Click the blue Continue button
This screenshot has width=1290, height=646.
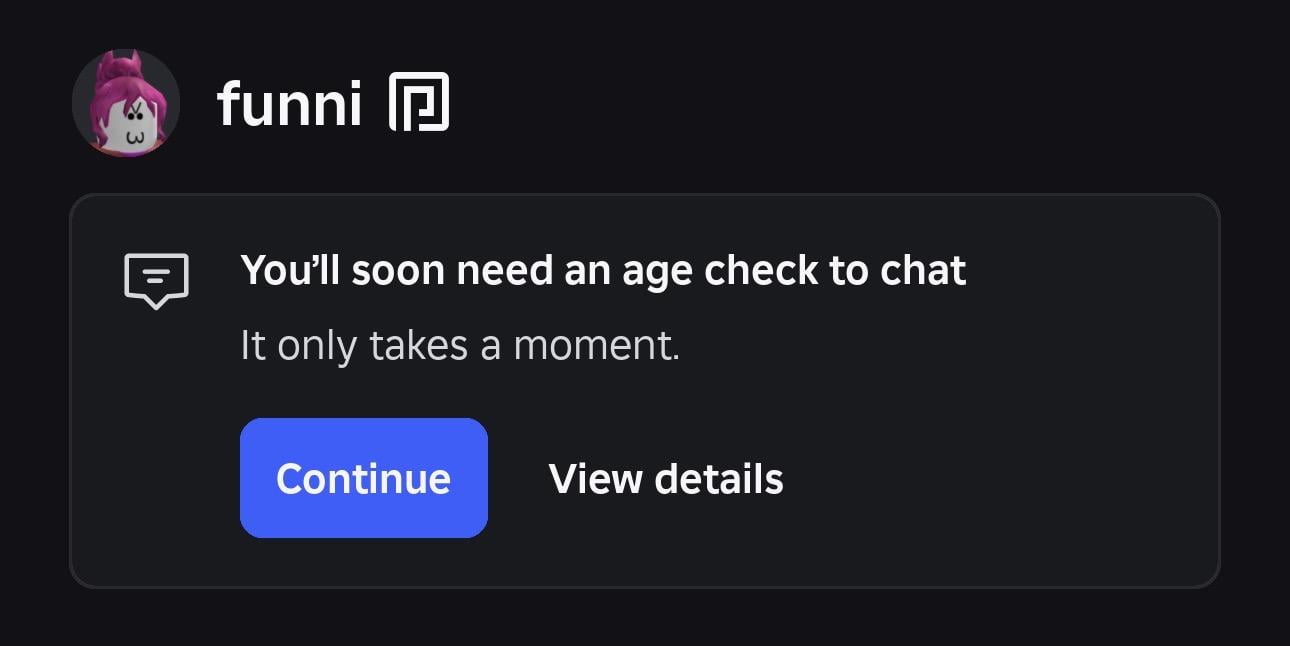tap(363, 478)
